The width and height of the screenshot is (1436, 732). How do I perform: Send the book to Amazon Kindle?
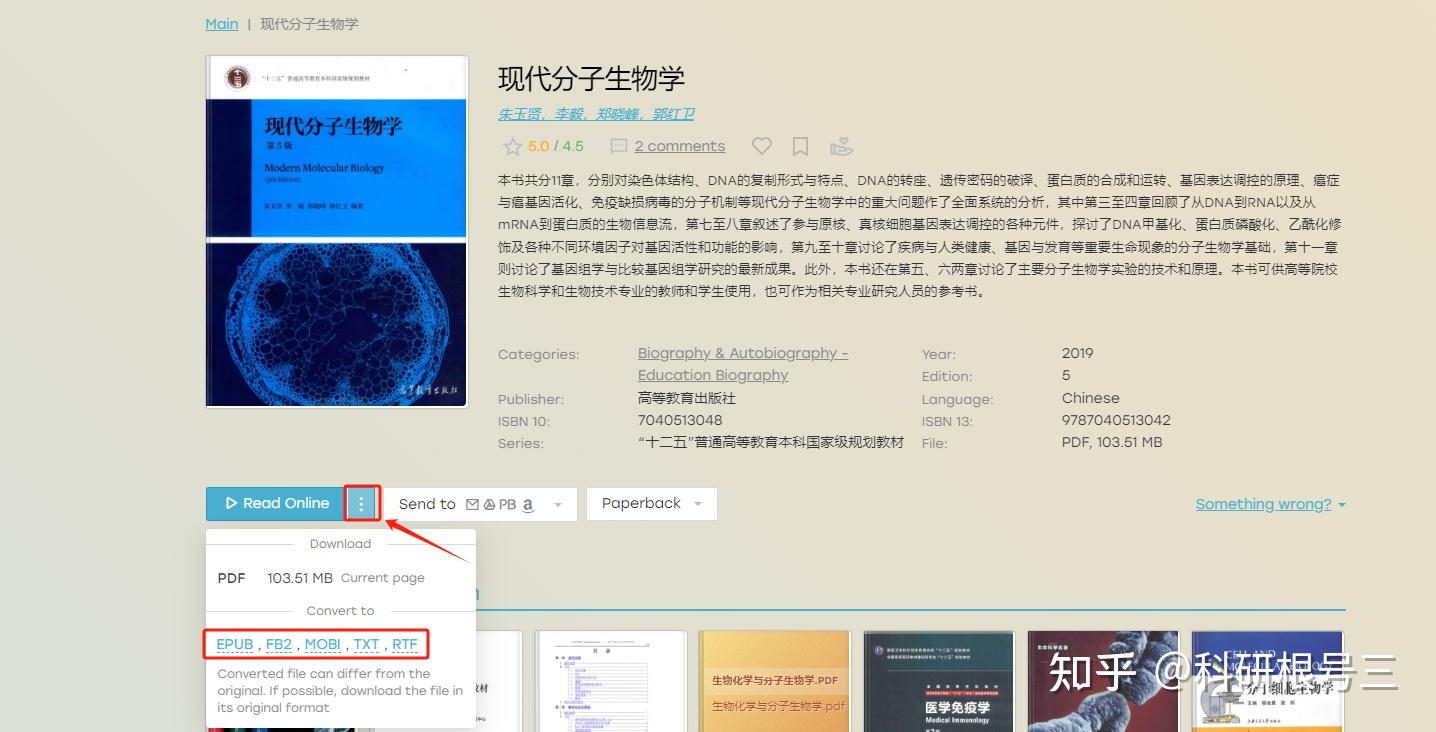527,503
